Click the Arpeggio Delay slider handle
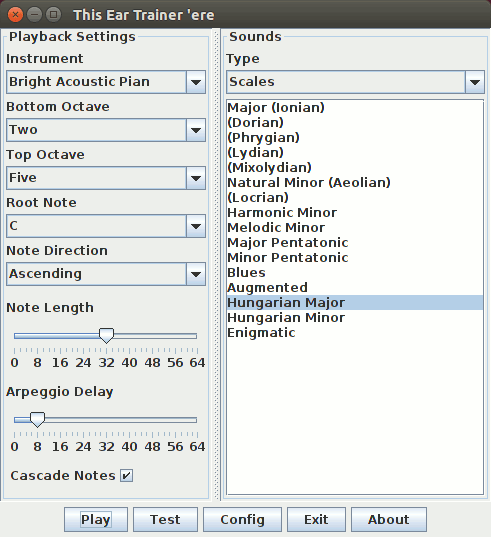491x537 pixels. pyautogui.click(x=37, y=420)
